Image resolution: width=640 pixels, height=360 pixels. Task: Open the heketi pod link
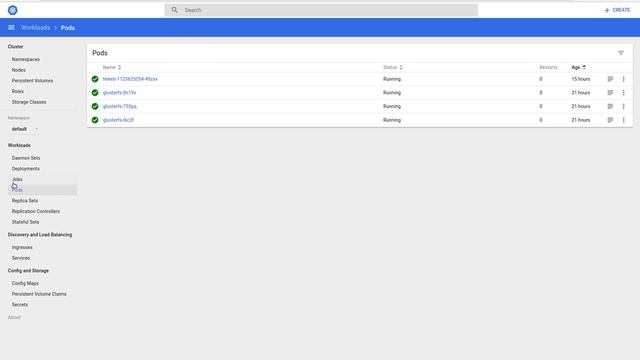(x=130, y=79)
